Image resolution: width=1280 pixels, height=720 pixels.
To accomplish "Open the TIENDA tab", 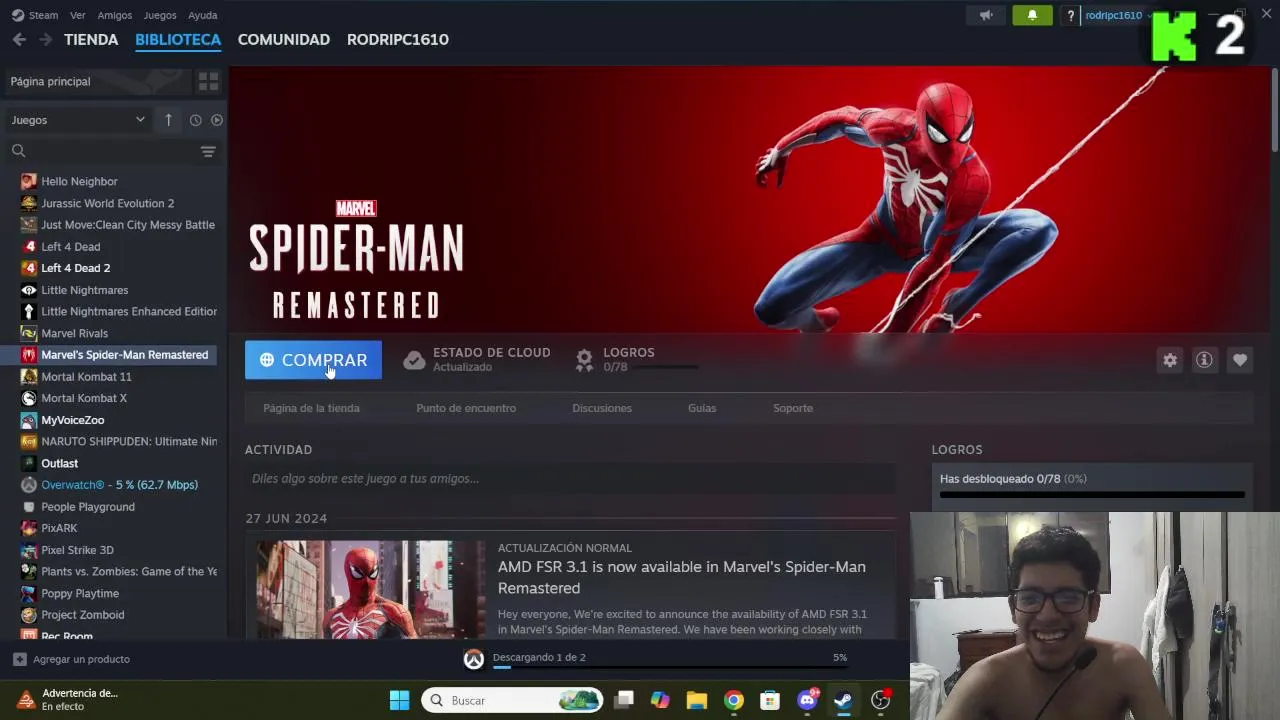I will point(91,39).
